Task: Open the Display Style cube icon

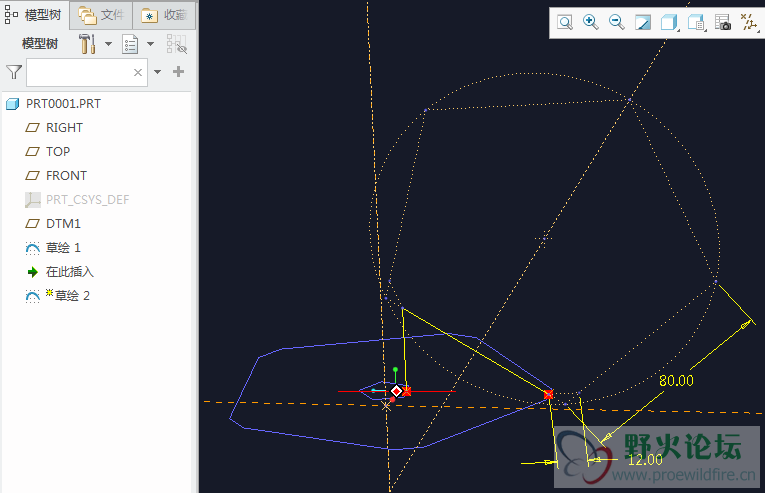Action: pos(669,22)
